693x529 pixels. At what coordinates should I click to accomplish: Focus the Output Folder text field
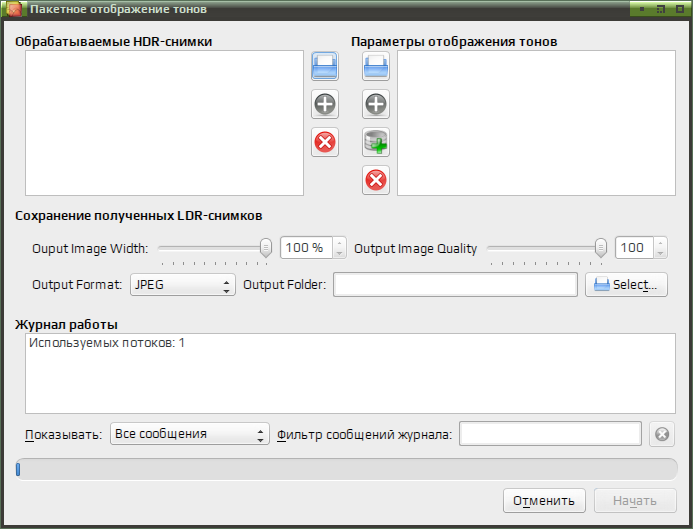pos(455,285)
